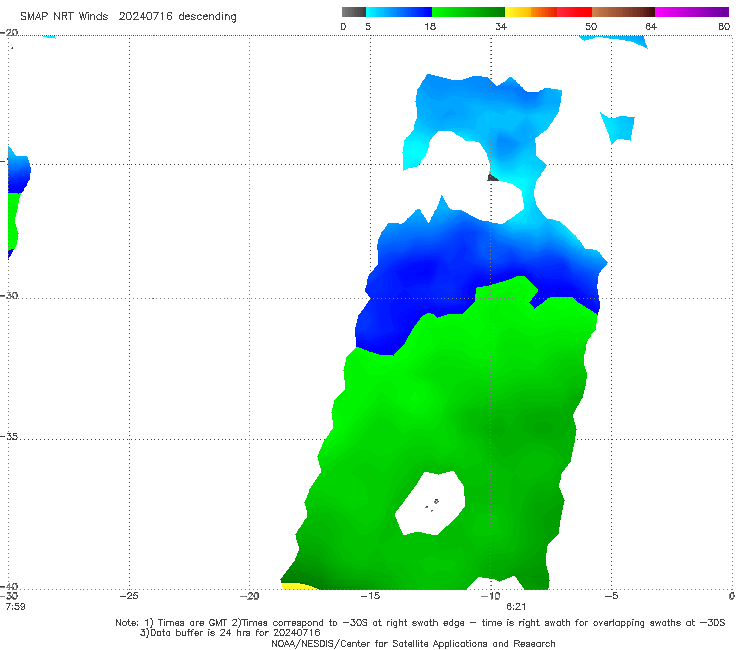Click the white data gap inside the green region
740x650 pixels.
pyautogui.click(x=430, y=503)
